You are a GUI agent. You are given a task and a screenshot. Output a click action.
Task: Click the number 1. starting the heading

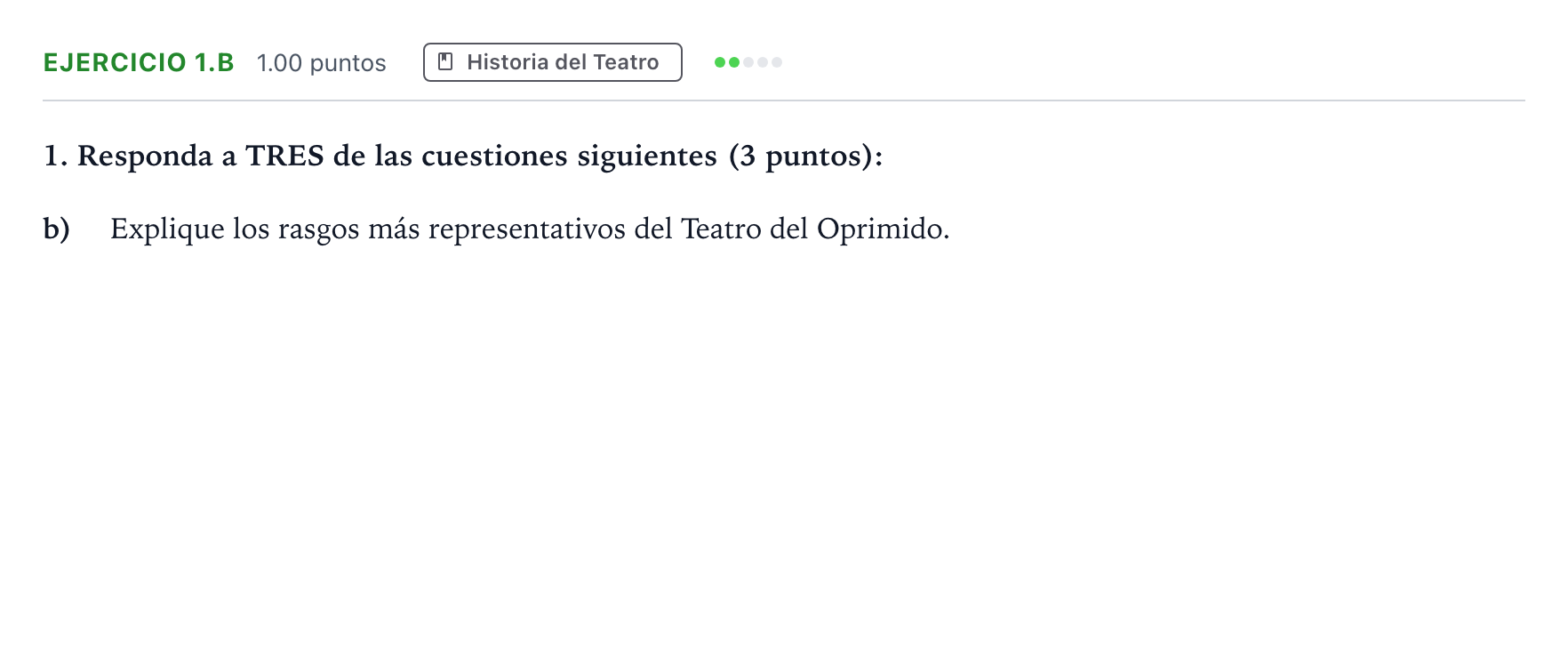pyautogui.click(x=56, y=157)
